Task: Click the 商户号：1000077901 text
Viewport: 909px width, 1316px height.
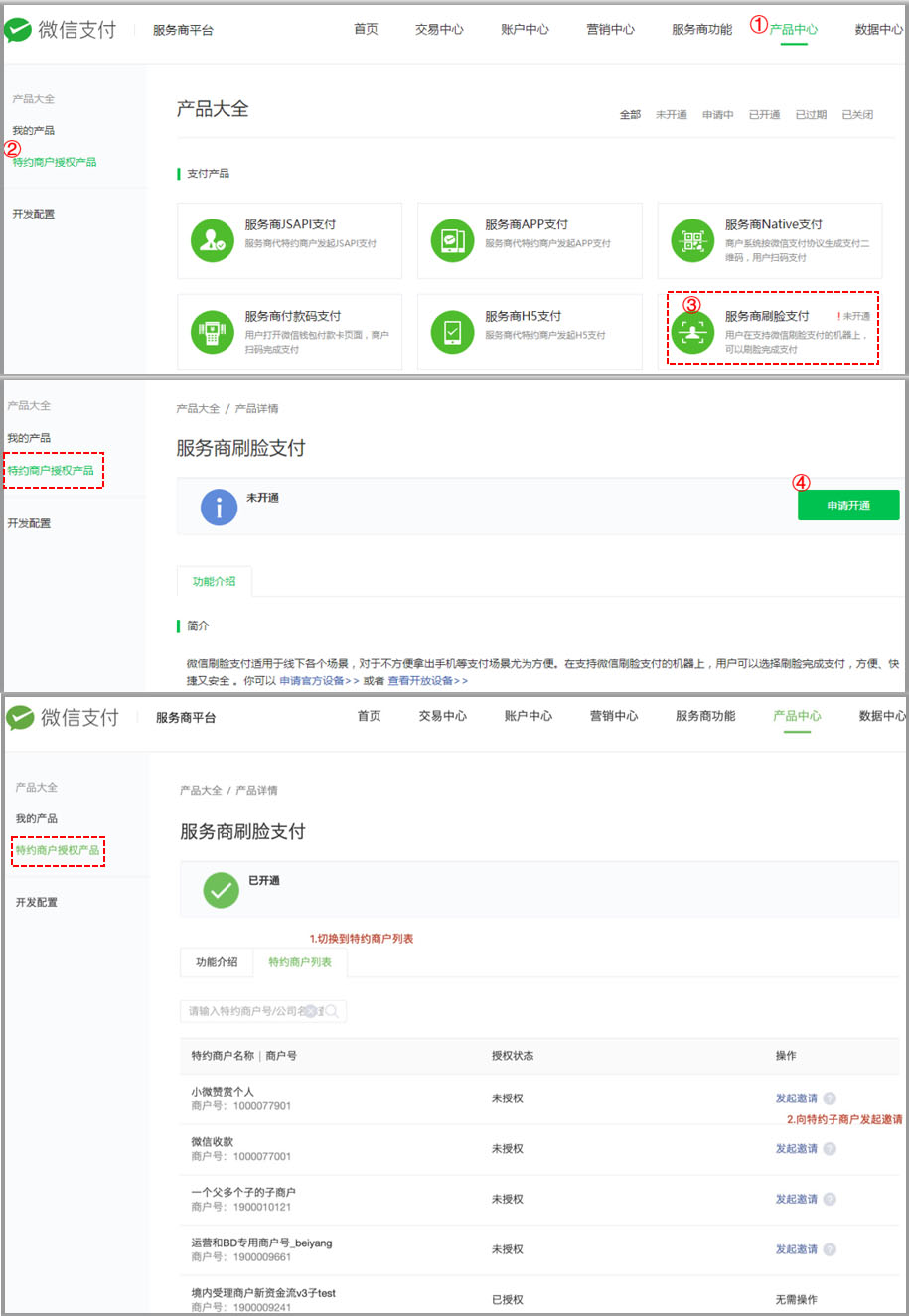Action: coord(241,1106)
